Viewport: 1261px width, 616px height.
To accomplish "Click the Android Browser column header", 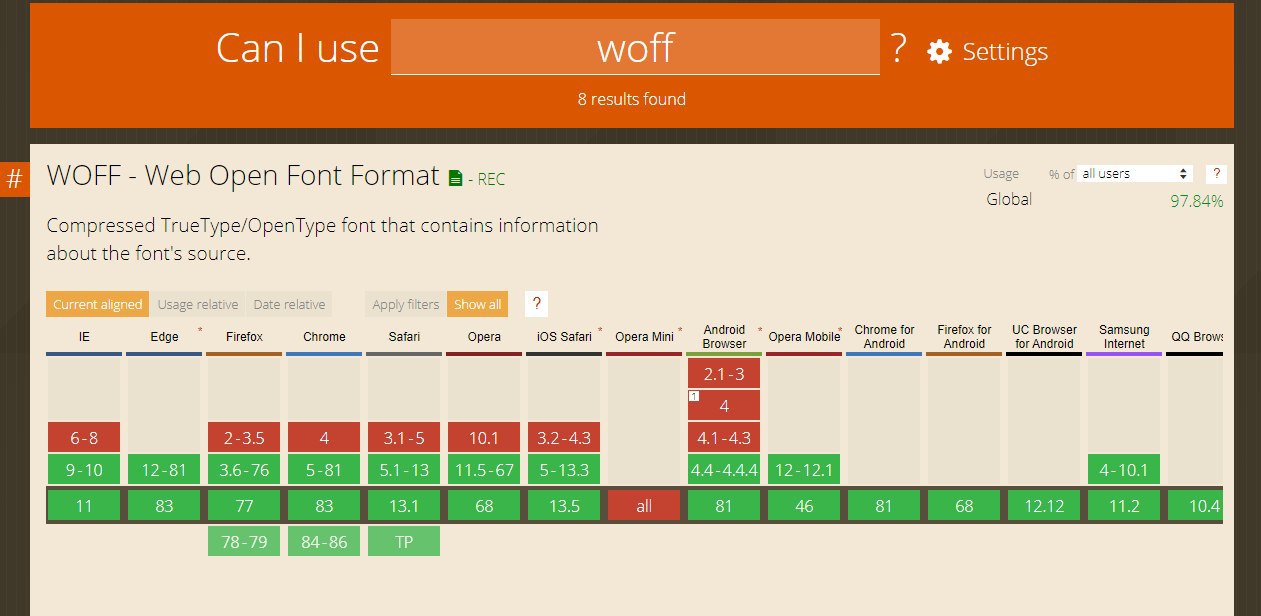I will (x=724, y=337).
